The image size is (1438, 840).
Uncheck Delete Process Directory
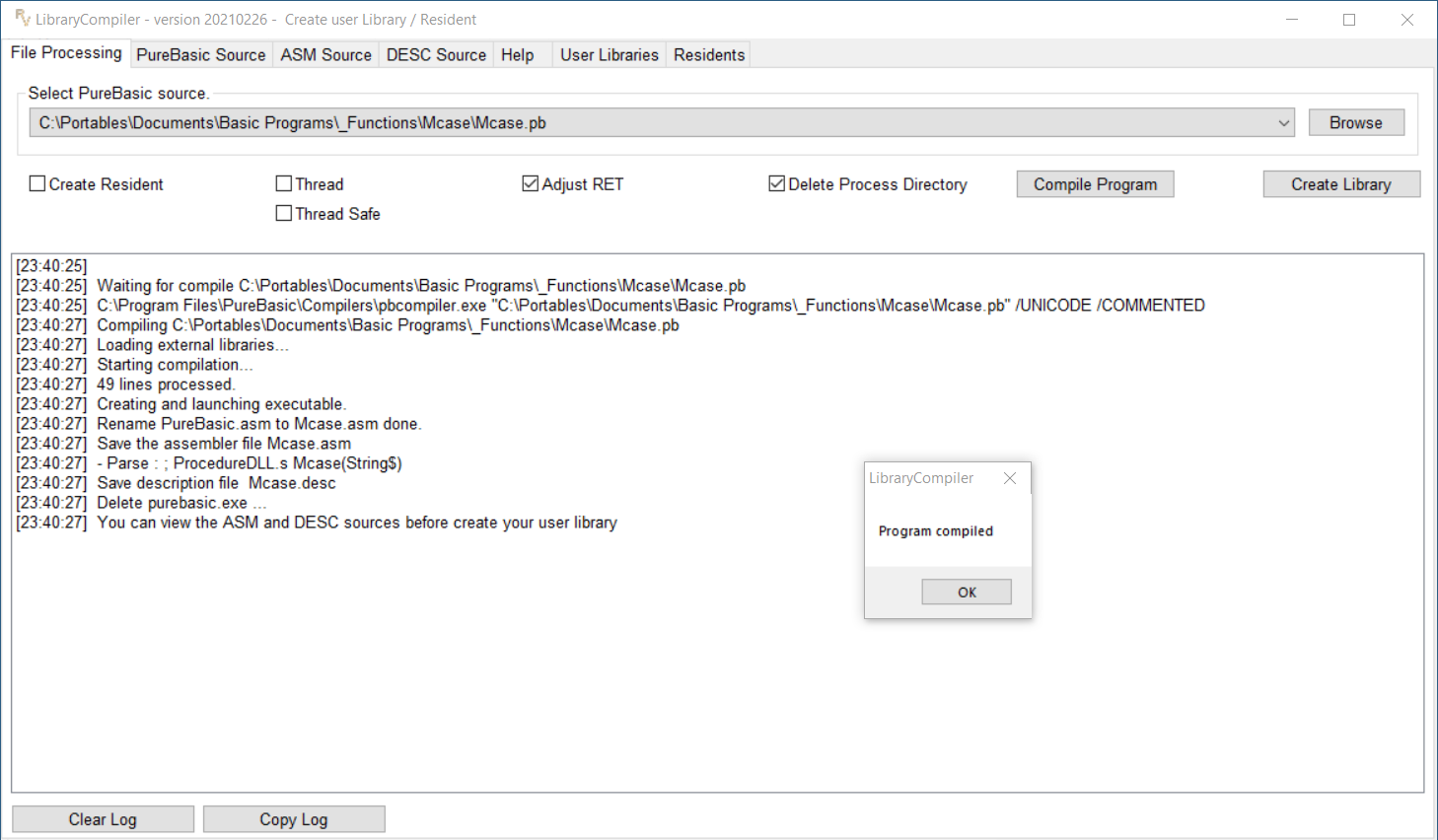pos(777,184)
